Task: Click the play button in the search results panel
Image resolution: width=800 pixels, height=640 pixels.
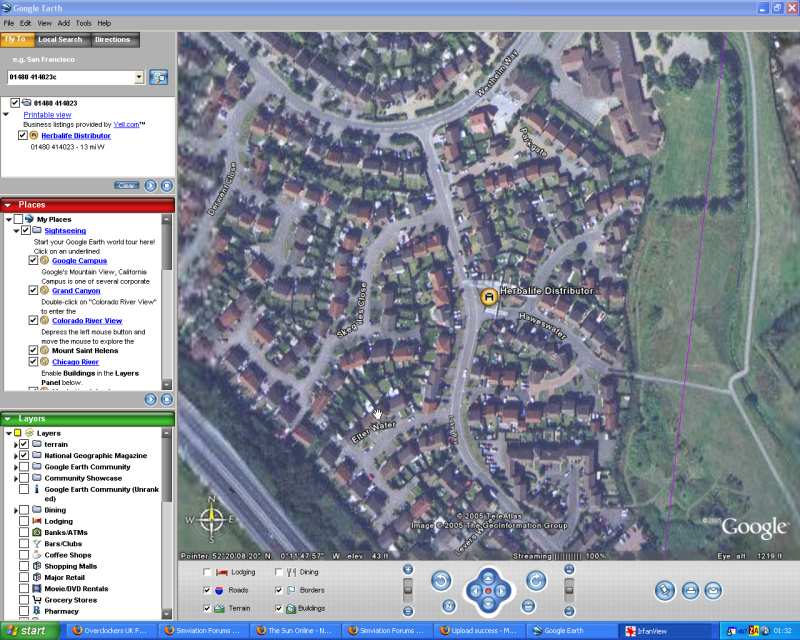Action: tap(151, 185)
